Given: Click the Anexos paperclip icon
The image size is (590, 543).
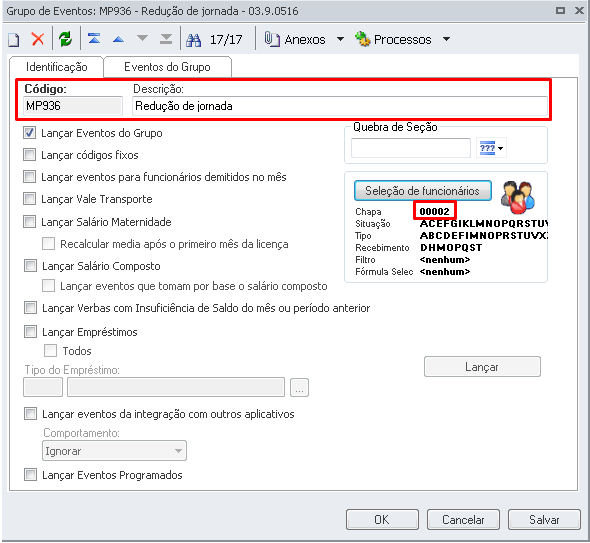Looking at the screenshot, I should click(x=272, y=40).
